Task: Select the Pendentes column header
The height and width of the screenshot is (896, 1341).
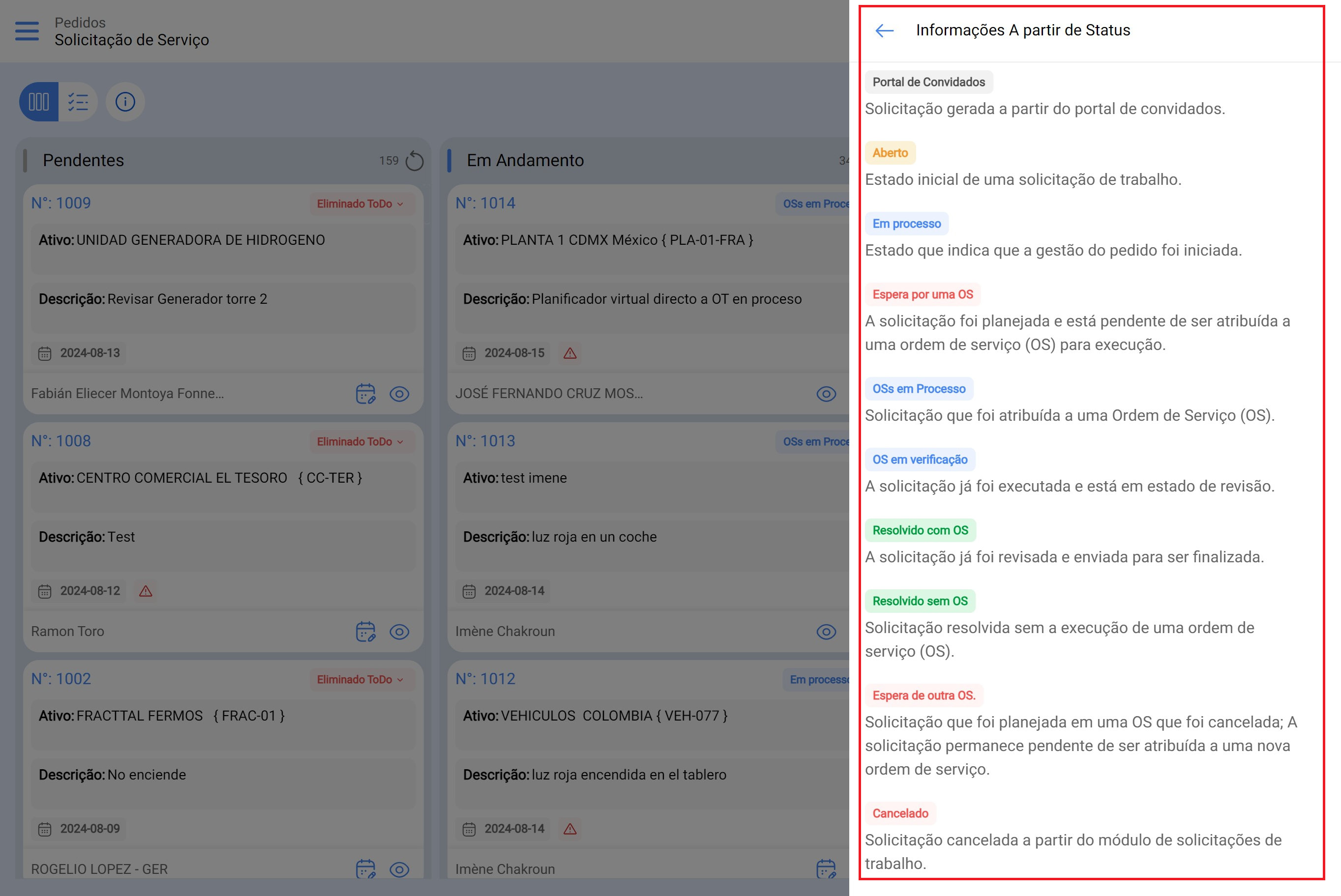Action: click(84, 161)
